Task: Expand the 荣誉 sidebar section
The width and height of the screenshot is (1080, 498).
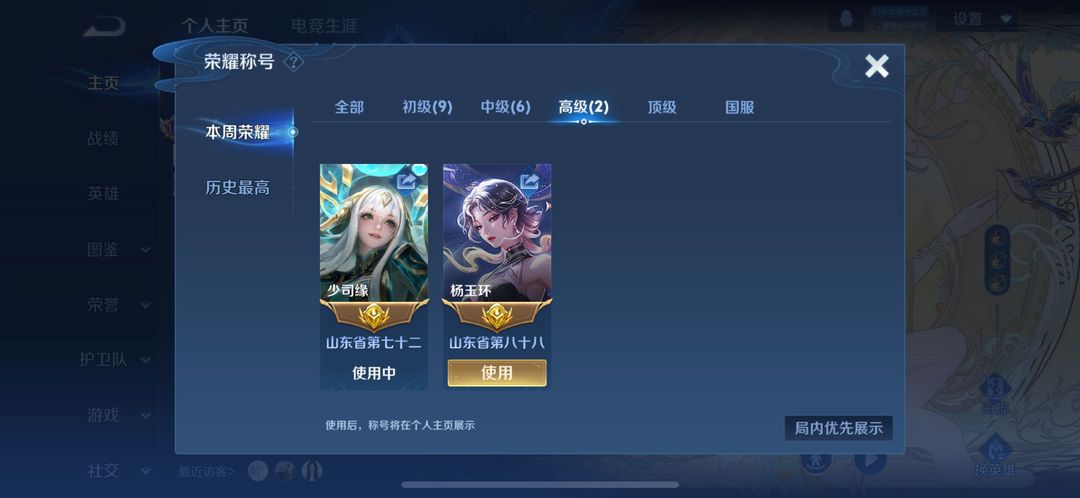Action: 117,304
